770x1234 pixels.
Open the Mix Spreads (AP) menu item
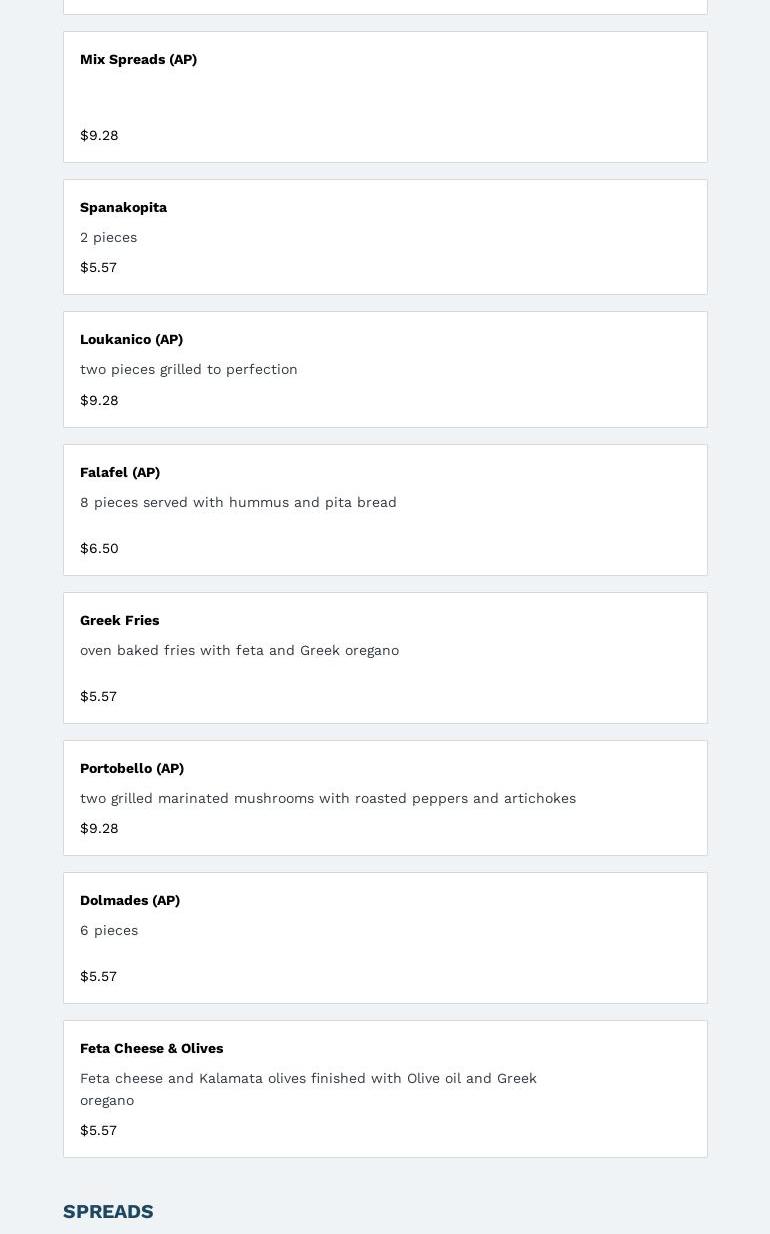(x=385, y=97)
